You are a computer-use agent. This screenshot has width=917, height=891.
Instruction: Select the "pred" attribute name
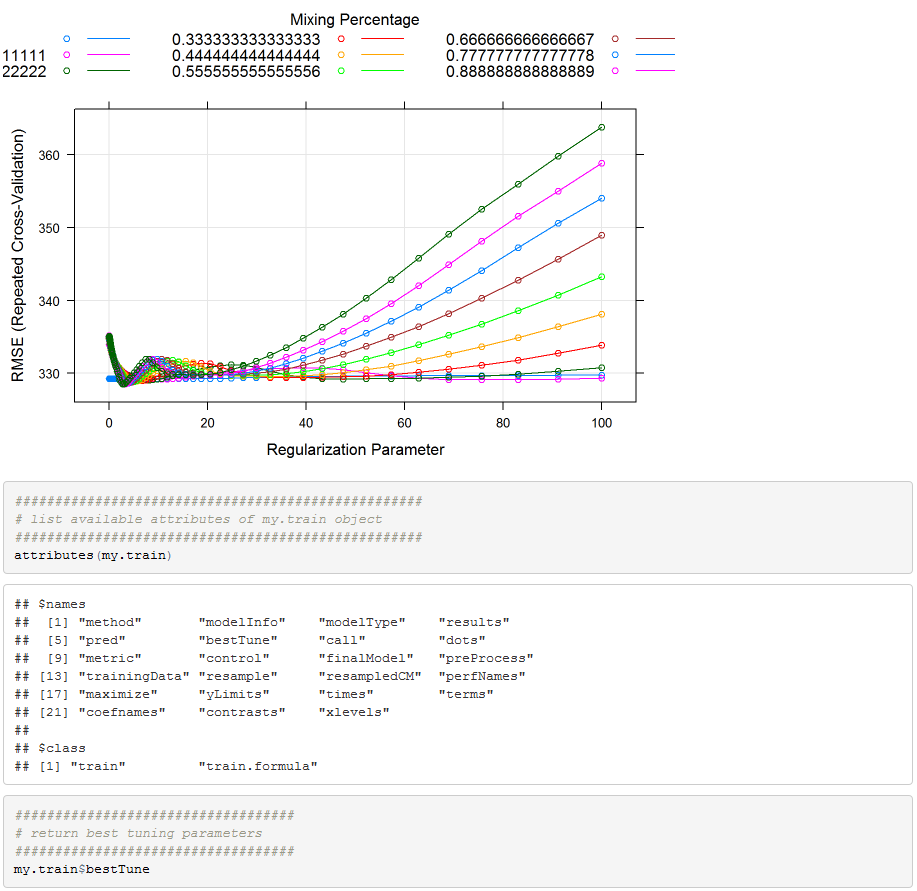102,640
